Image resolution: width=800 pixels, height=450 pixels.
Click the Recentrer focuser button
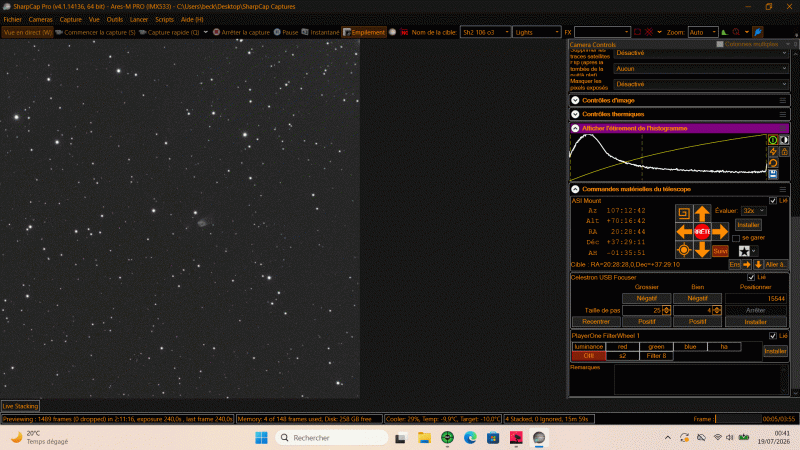pyautogui.click(x=596, y=322)
